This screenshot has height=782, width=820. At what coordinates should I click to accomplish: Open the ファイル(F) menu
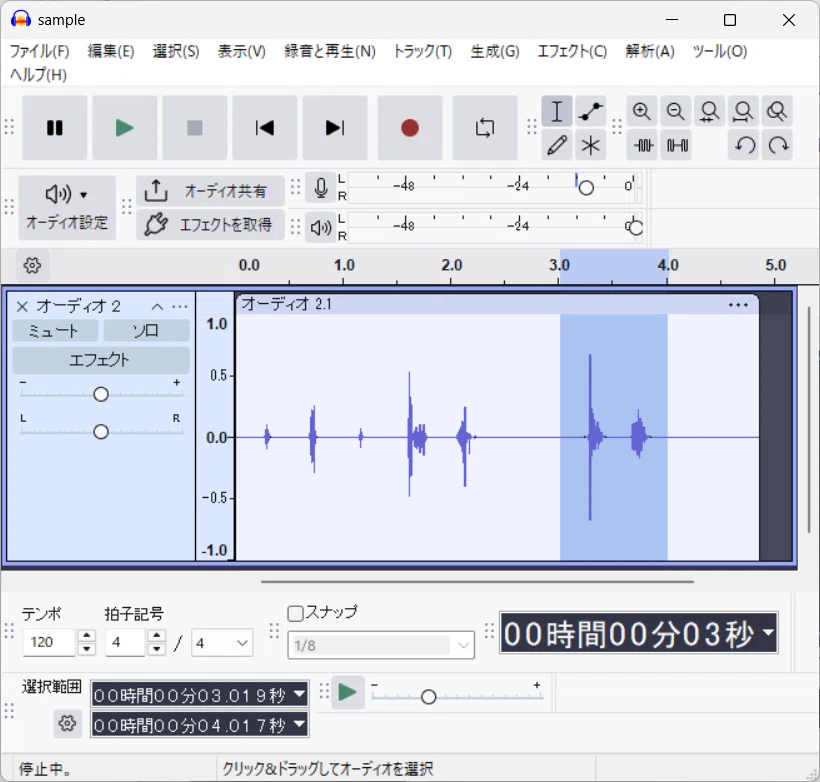pos(40,51)
